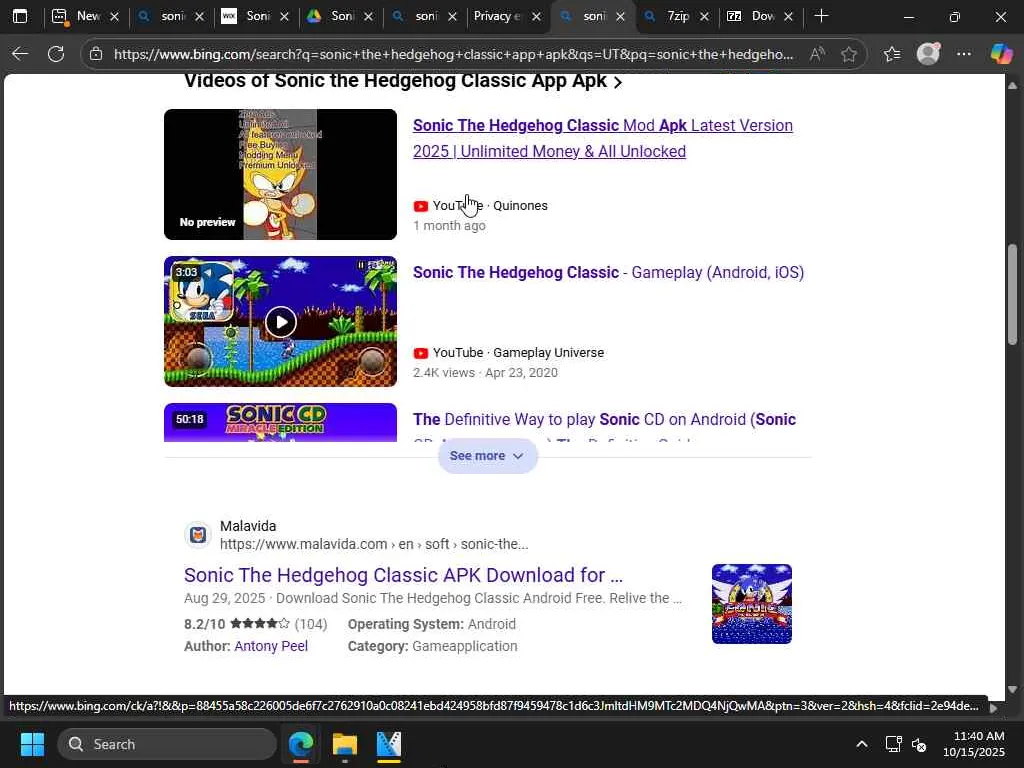Viewport: 1024px width, 768px height.
Task: Switch to the Privacy tab
Action: click(498, 16)
